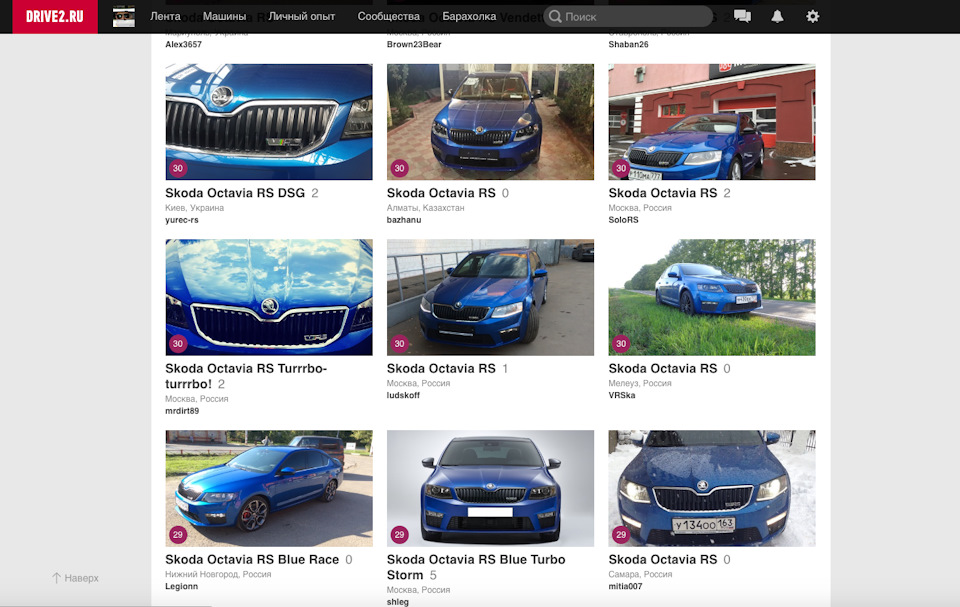Viewport: 960px width, 607px height.
Task: Open the Барахолка menu item
Action: click(469, 17)
